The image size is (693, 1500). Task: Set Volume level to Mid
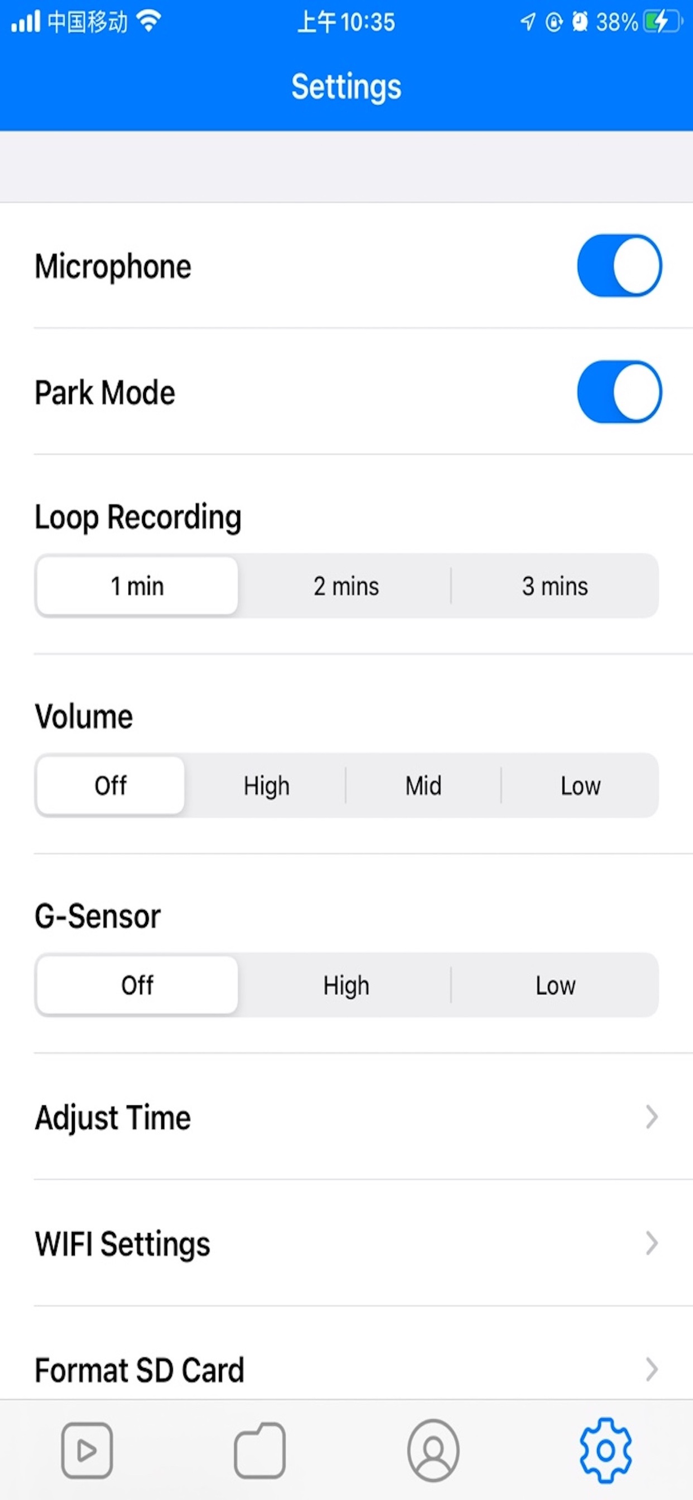[423, 786]
